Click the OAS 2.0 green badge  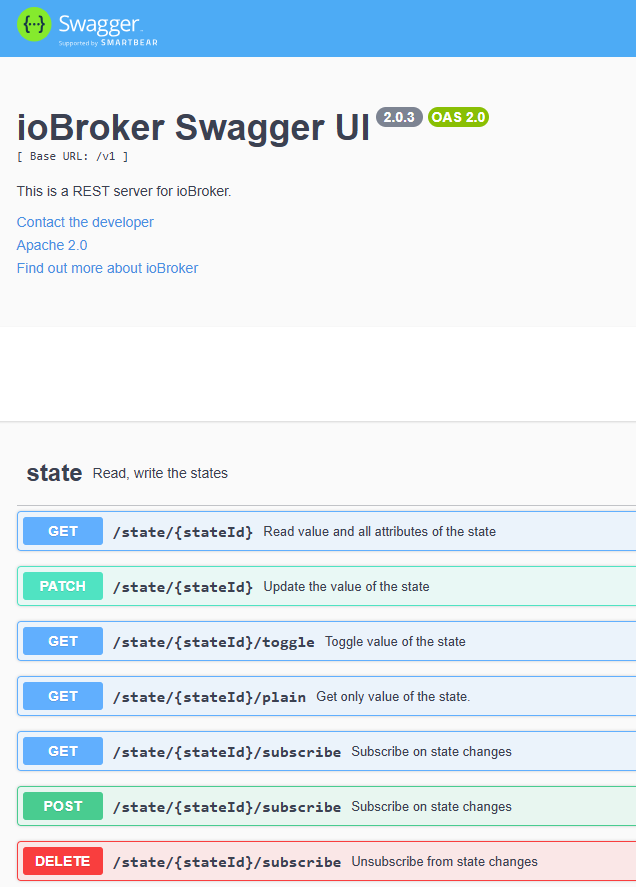[x=458, y=117]
